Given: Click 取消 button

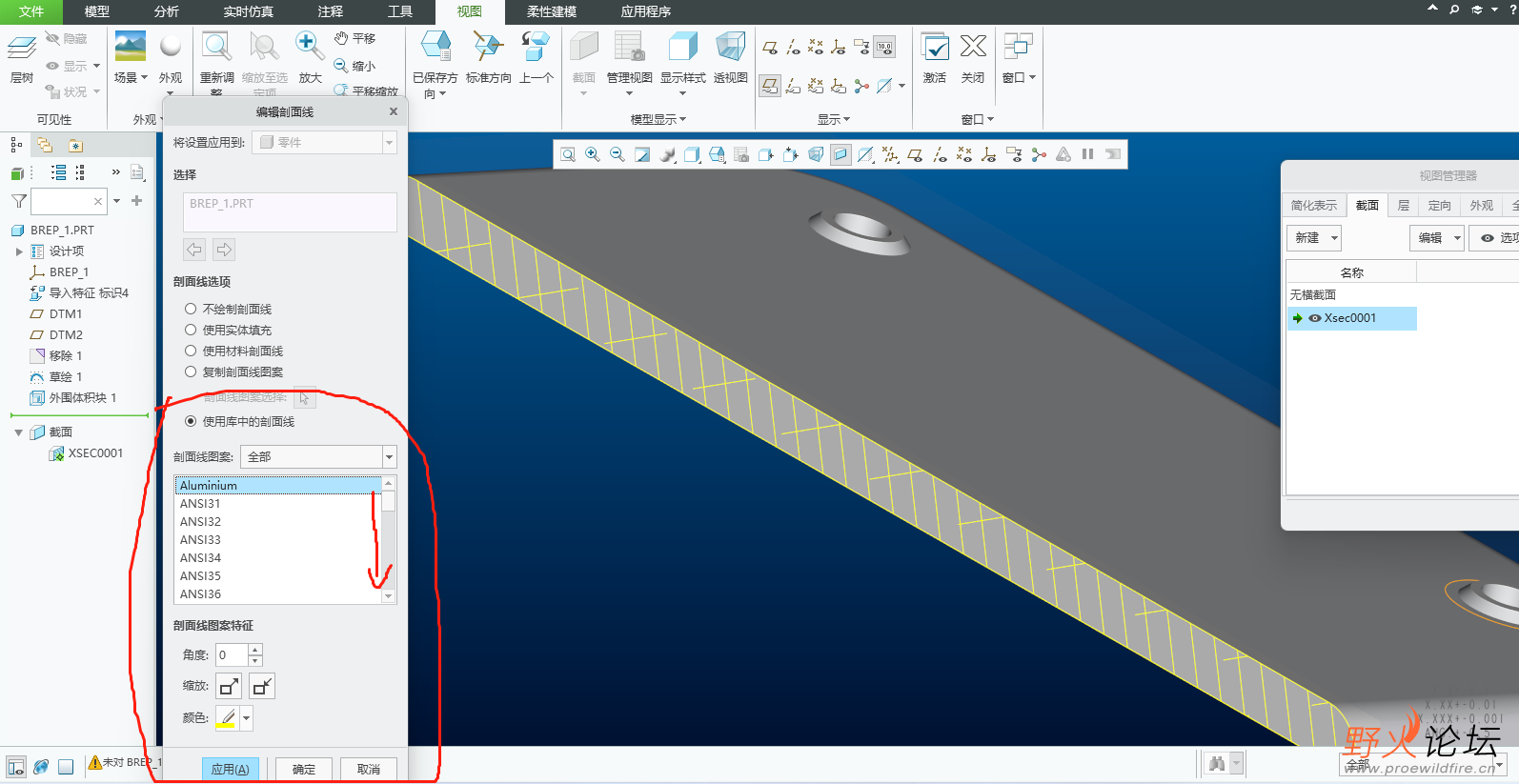Looking at the screenshot, I should (x=369, y=769).
